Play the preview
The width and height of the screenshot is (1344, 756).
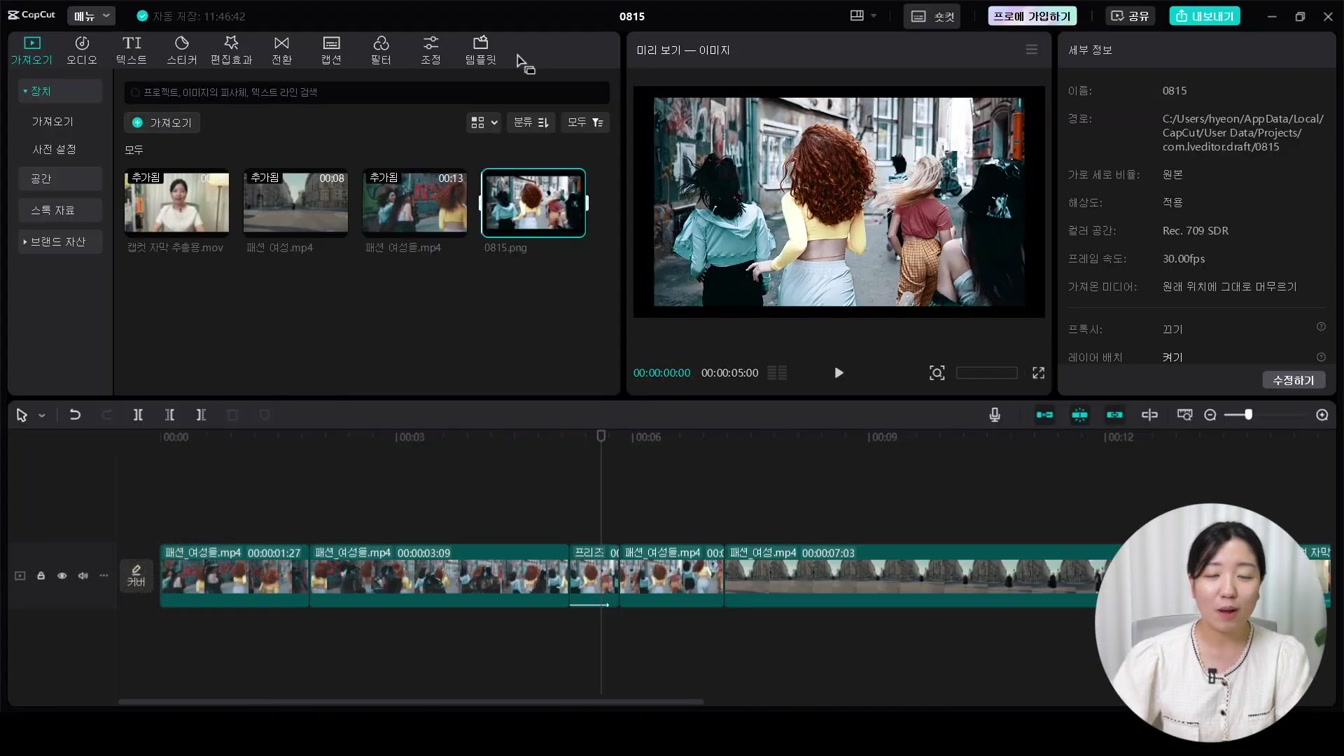click(839, 373)
